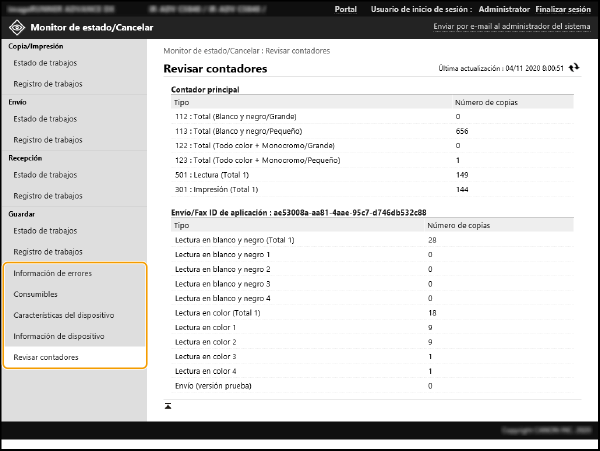
Task: Select Registro de trabajos under Envío
Action: point(47,140)
